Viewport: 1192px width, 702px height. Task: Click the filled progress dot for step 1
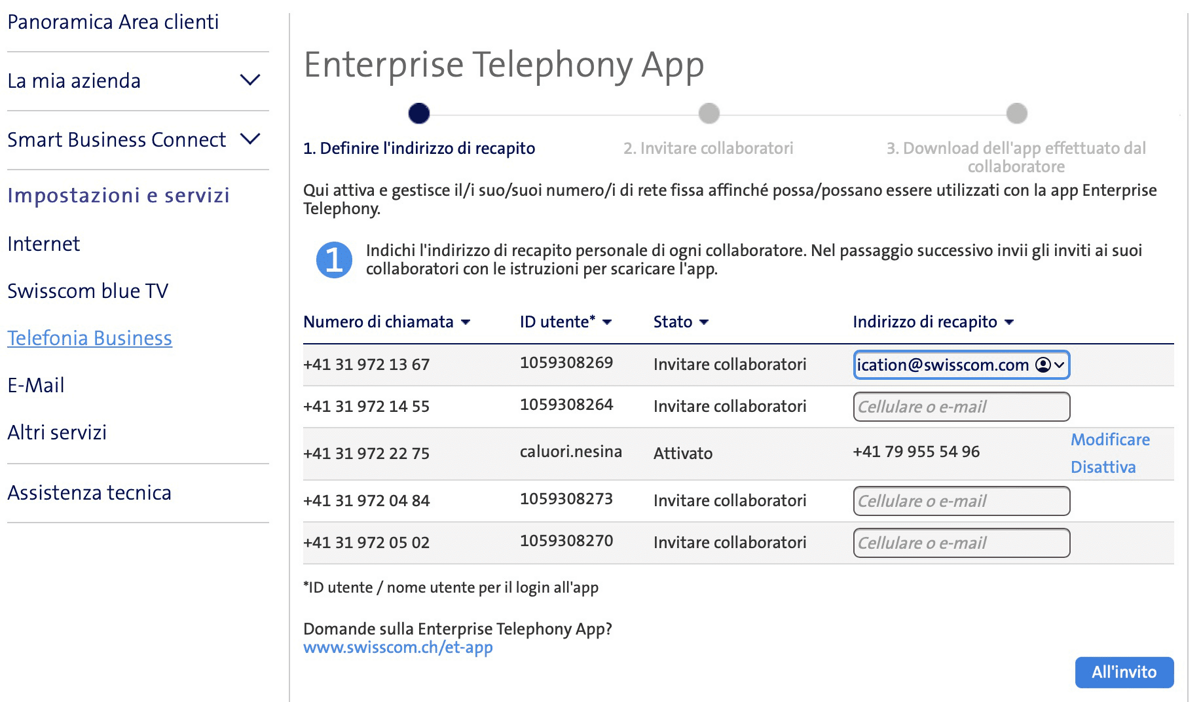coord(419,113)
